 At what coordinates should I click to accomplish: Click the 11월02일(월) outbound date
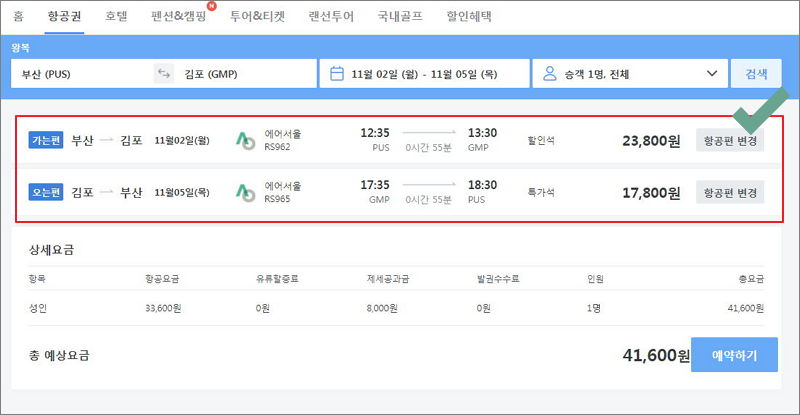[x=182, y=140]
